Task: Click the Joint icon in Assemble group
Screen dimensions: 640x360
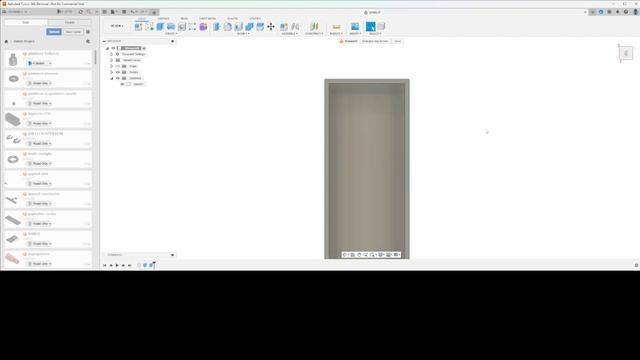Action: 295,27
